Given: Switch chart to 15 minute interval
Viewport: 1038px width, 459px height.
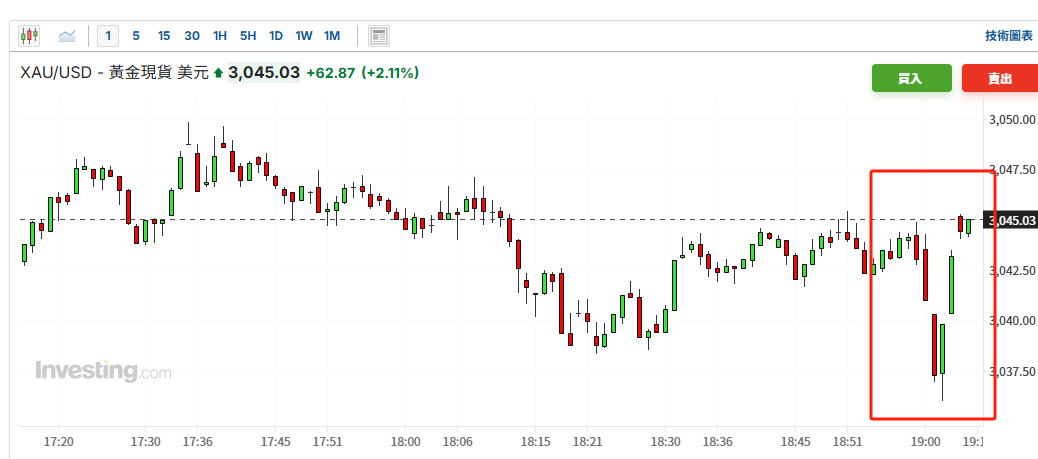Looking at the screenshot, I should 164,36.
